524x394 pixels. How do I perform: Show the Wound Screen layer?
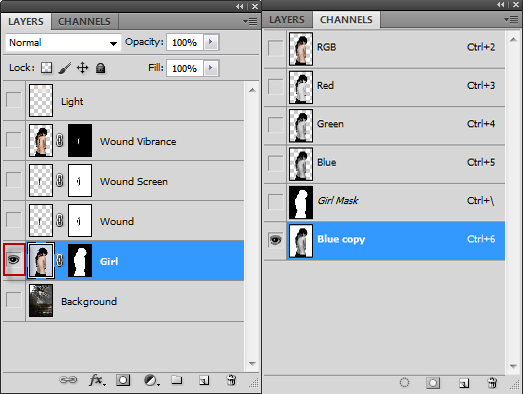(x=14, y=180)
